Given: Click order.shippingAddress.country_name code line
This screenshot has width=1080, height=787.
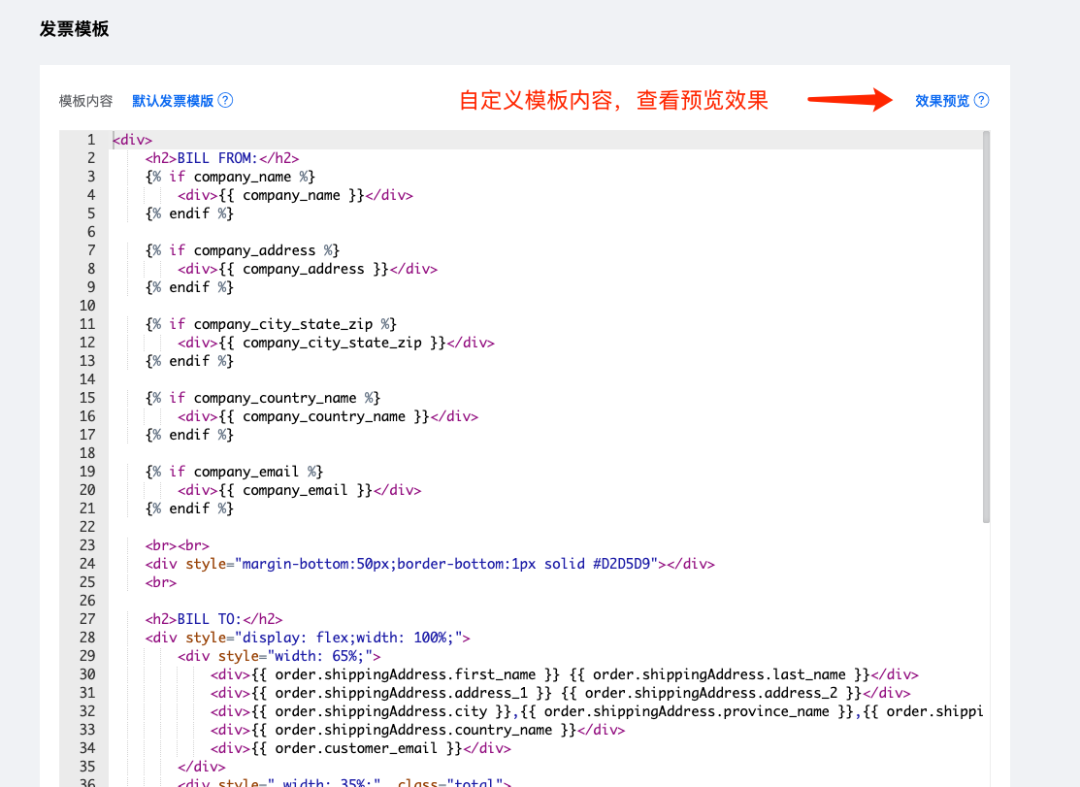Looking at the screenshot, I should pos(417,730).
